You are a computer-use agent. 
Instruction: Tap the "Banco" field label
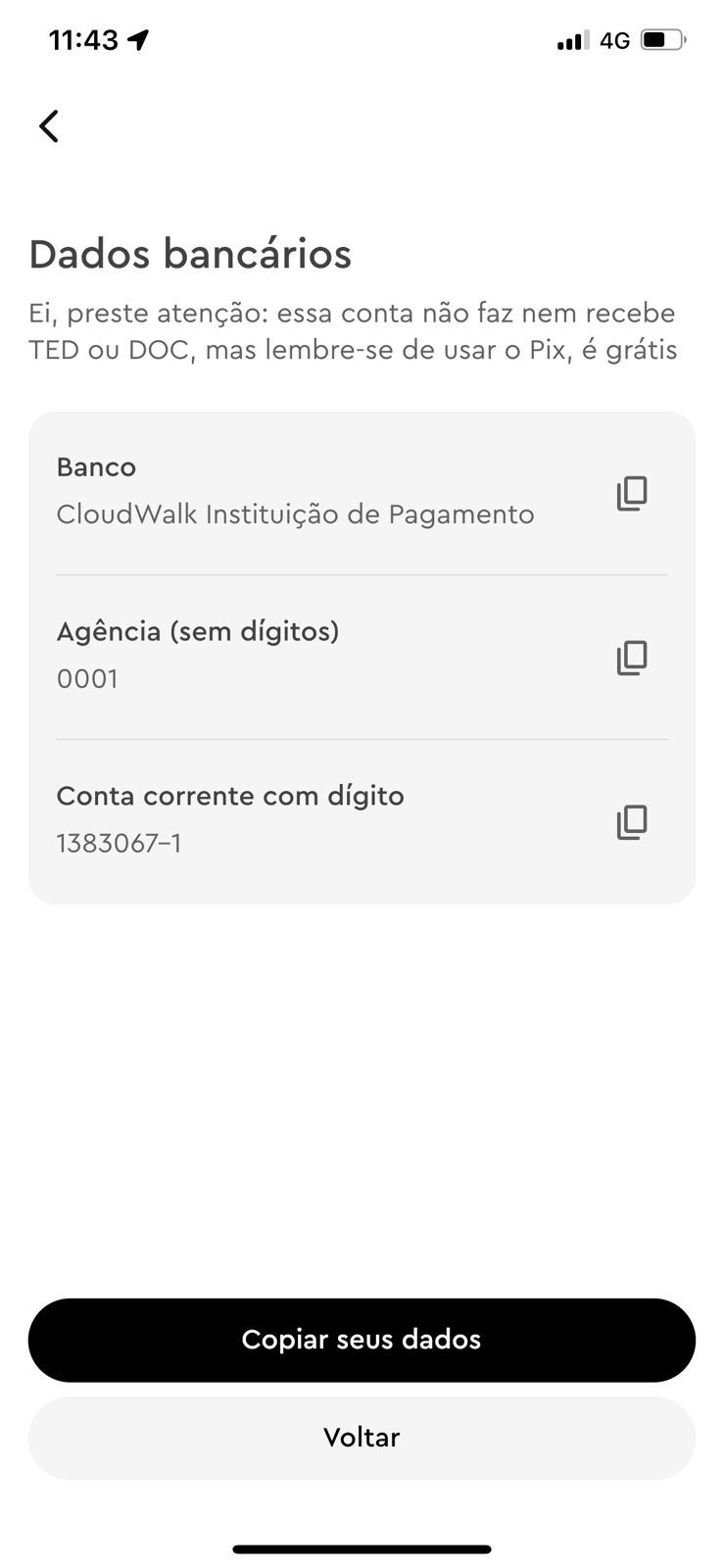pyautogui.click(x=96, y=467)
